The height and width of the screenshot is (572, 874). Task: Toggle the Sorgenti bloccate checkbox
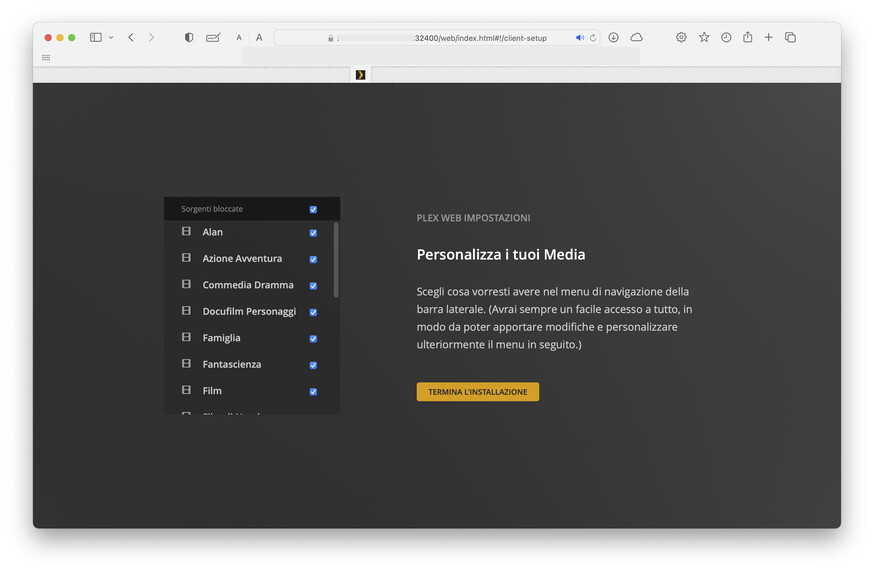pyautogui.click(x=313, y=210)
